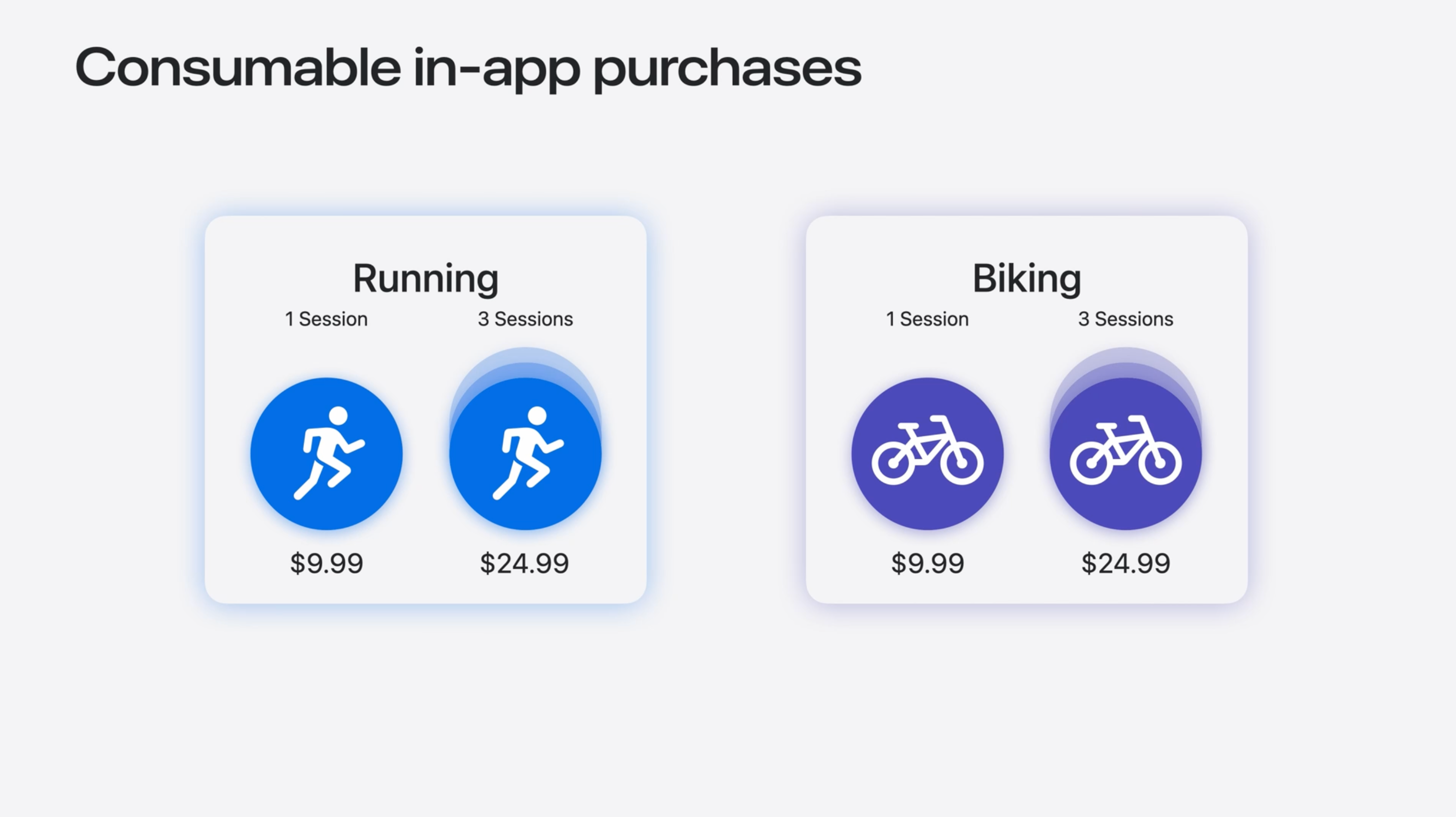Select the '1 Session' label in Running card
This screenshot has height=817, width=1456.
pyautogui.click(x=327, y=319)
